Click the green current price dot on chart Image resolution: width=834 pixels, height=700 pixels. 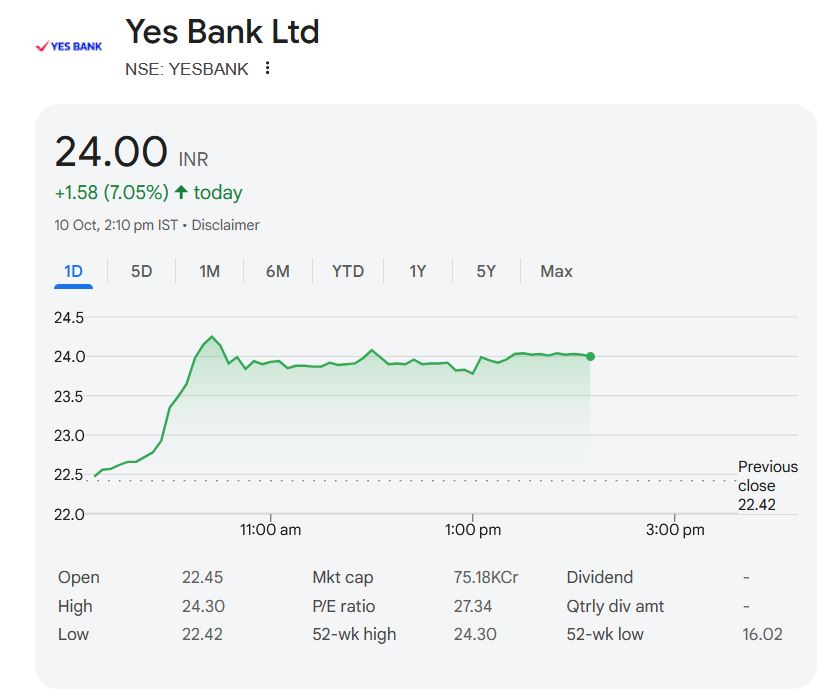(590, 356)
